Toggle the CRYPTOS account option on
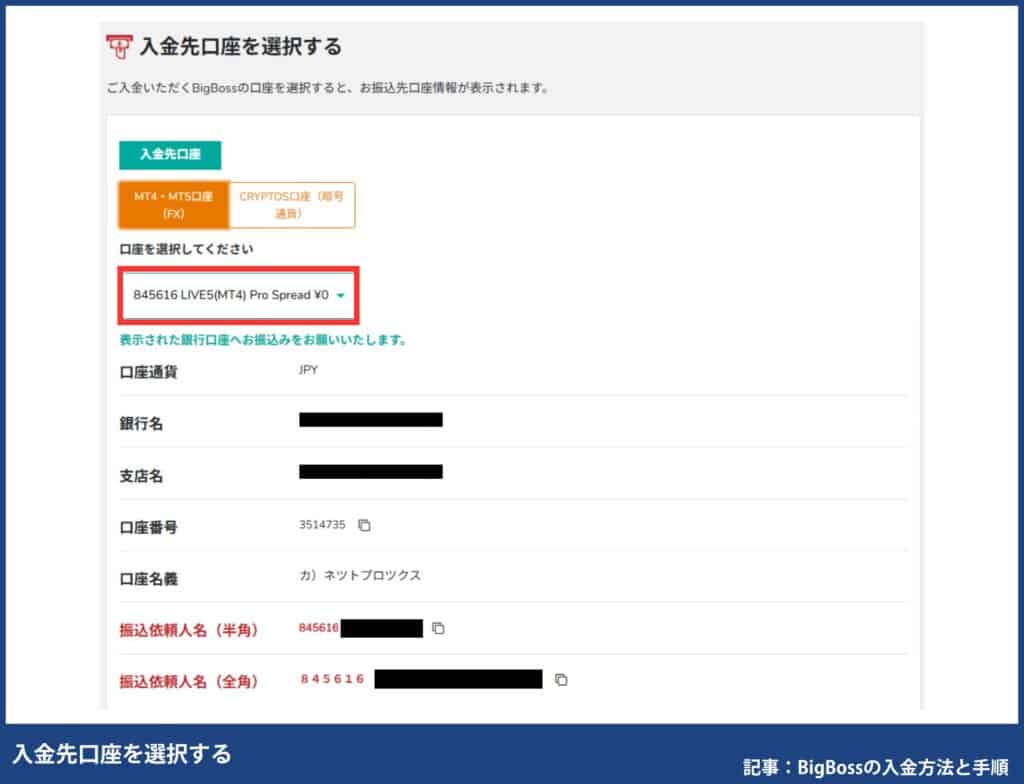Screen dimensions: 1024x784 (x=293, y=204)
